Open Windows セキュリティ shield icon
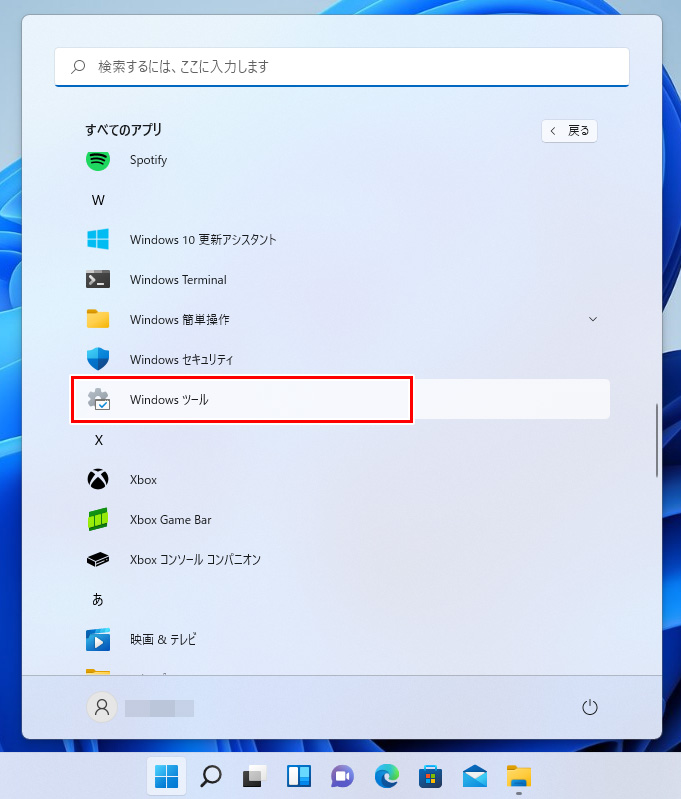The image size is (681, 799). pos(98,359)
